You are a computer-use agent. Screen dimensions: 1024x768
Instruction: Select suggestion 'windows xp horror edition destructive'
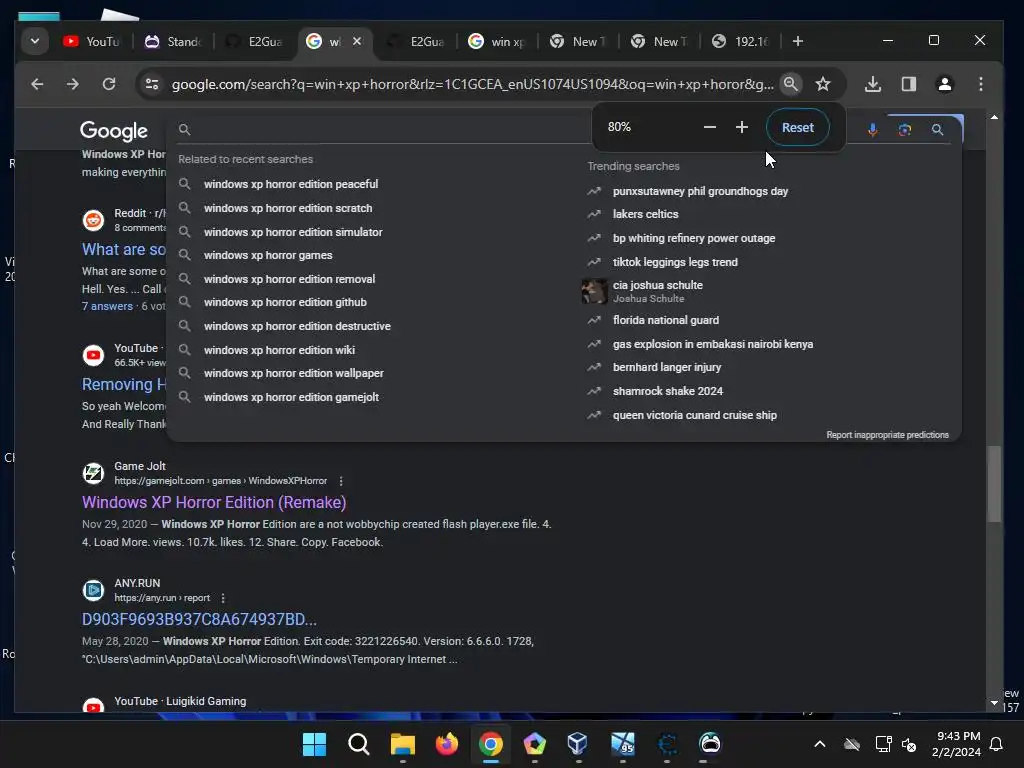(297, 326)
